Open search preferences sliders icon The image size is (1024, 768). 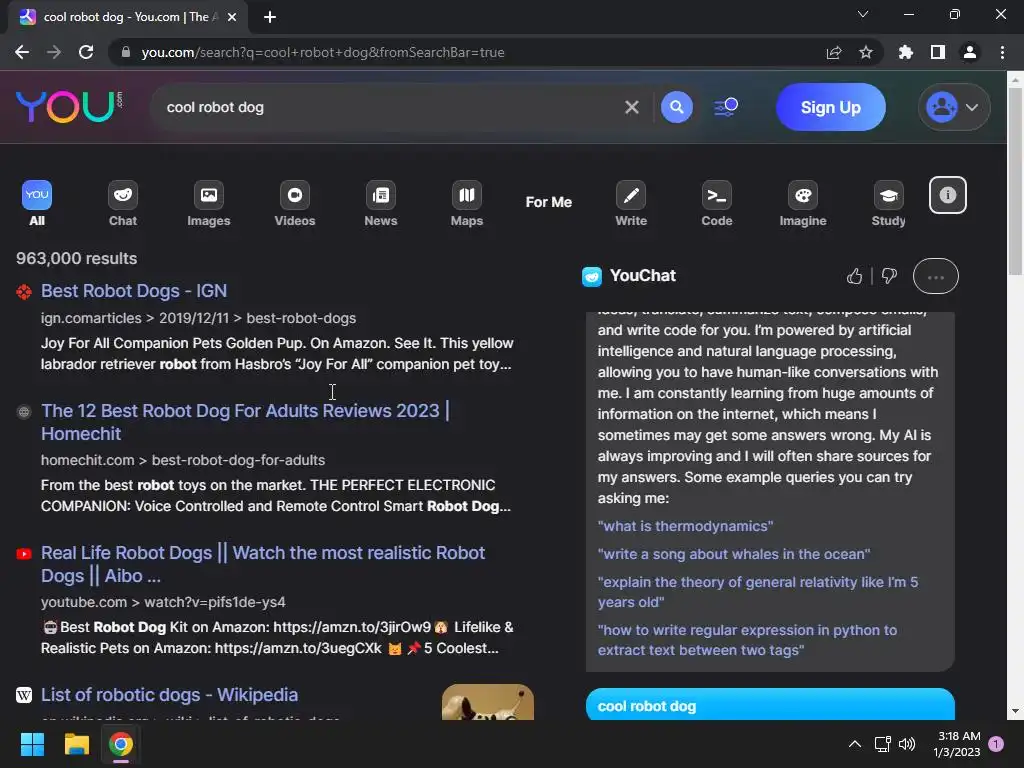[726, 107]
